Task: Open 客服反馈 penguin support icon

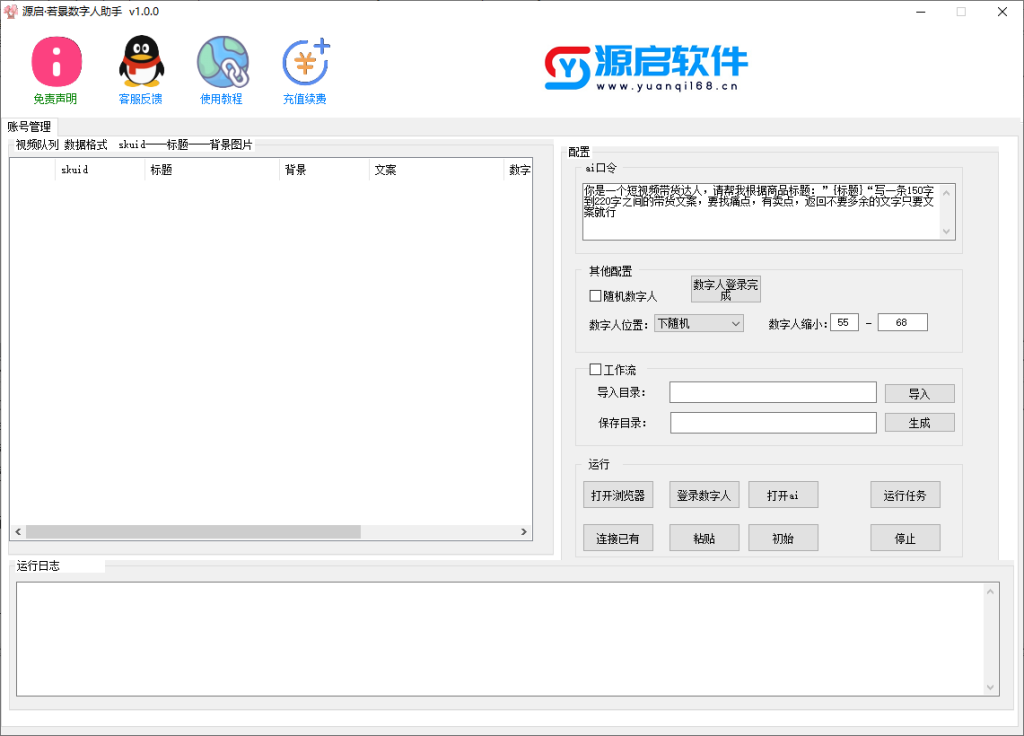Action: tap(141, 63)
